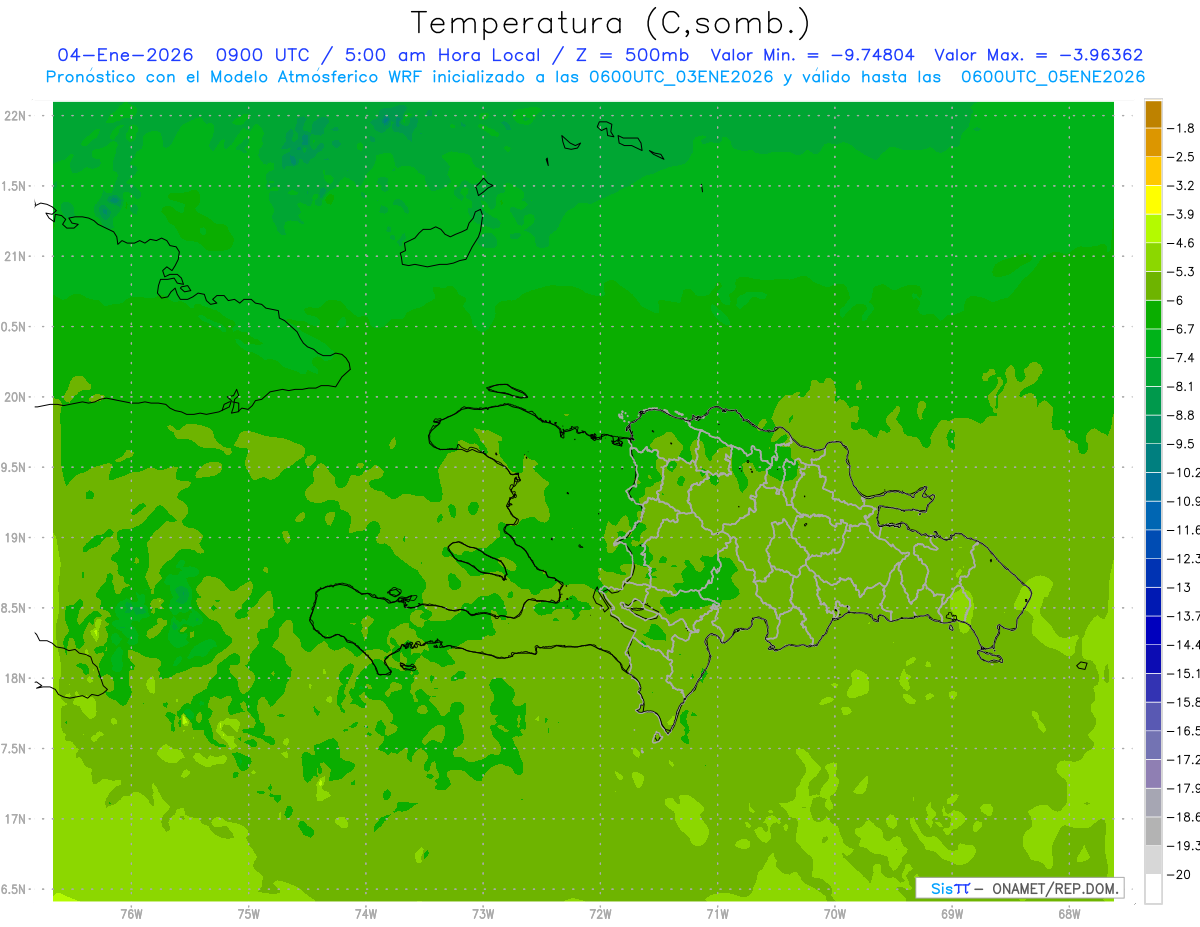Click the '-10.2' legend value
Image resolution: width=1200 pixels, height=927 pixels.
(x=1183, y=472)
